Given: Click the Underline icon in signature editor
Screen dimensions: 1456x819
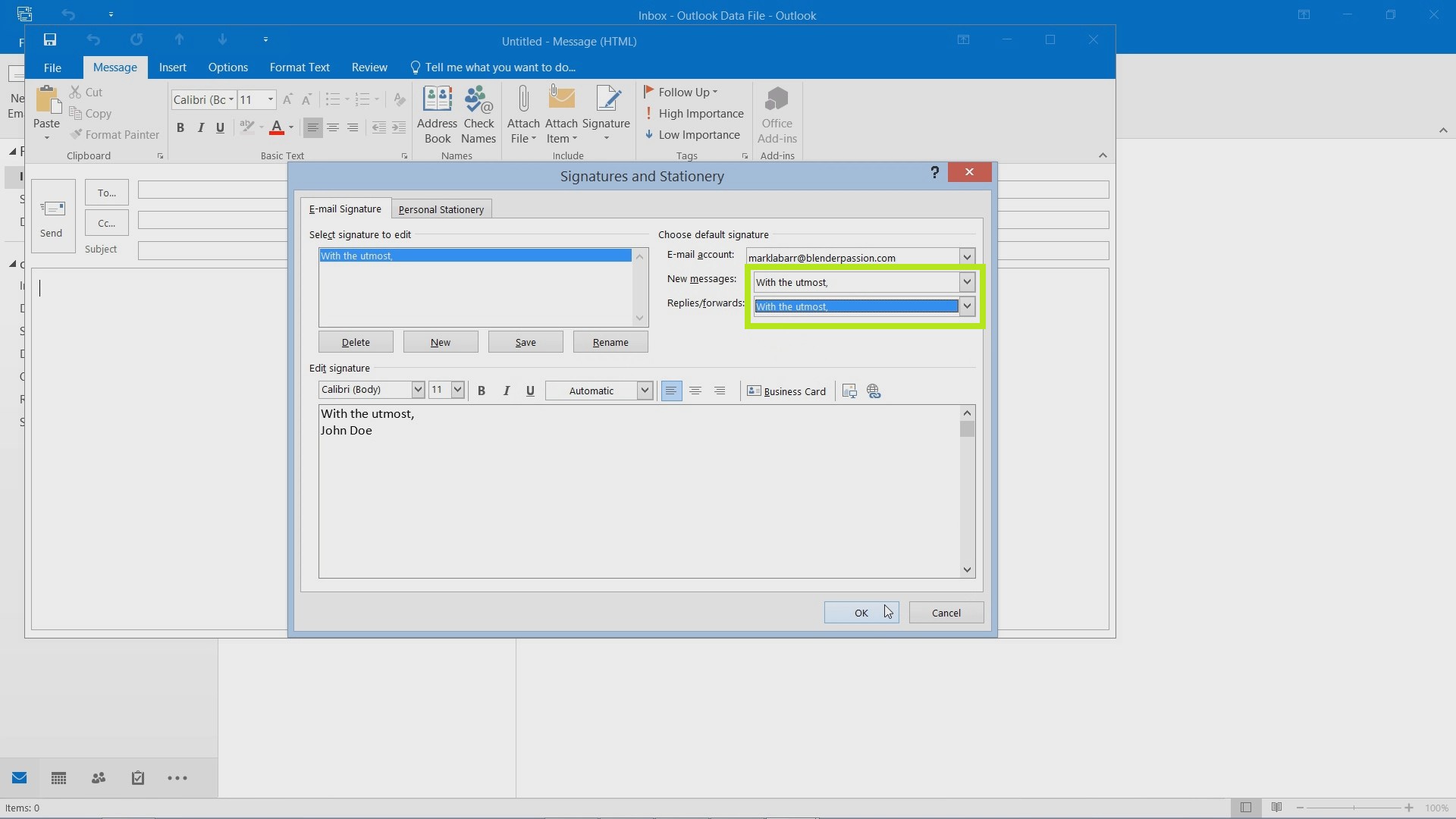Looking at the screenshot, I should click(530, 390).
